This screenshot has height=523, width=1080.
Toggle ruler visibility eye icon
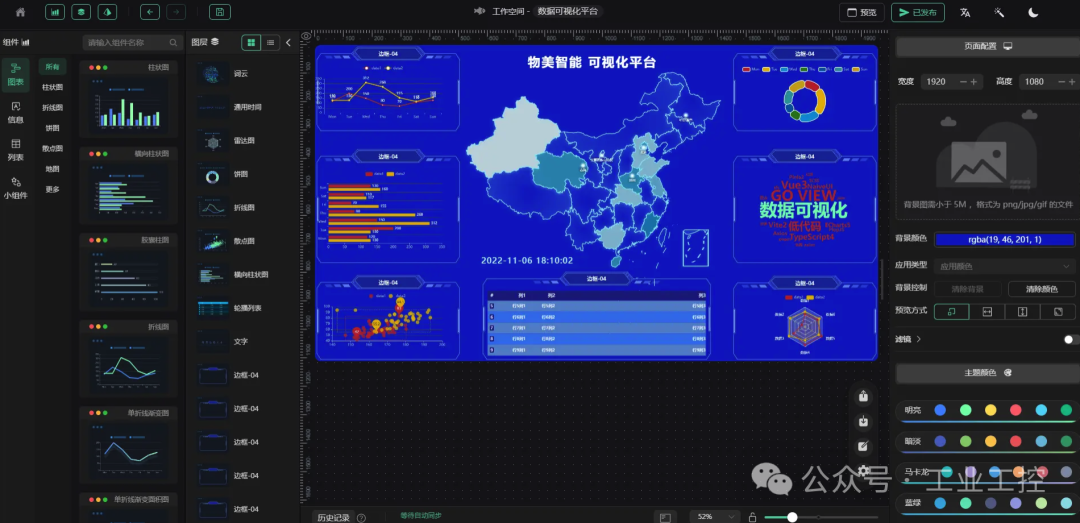(307, 36)
